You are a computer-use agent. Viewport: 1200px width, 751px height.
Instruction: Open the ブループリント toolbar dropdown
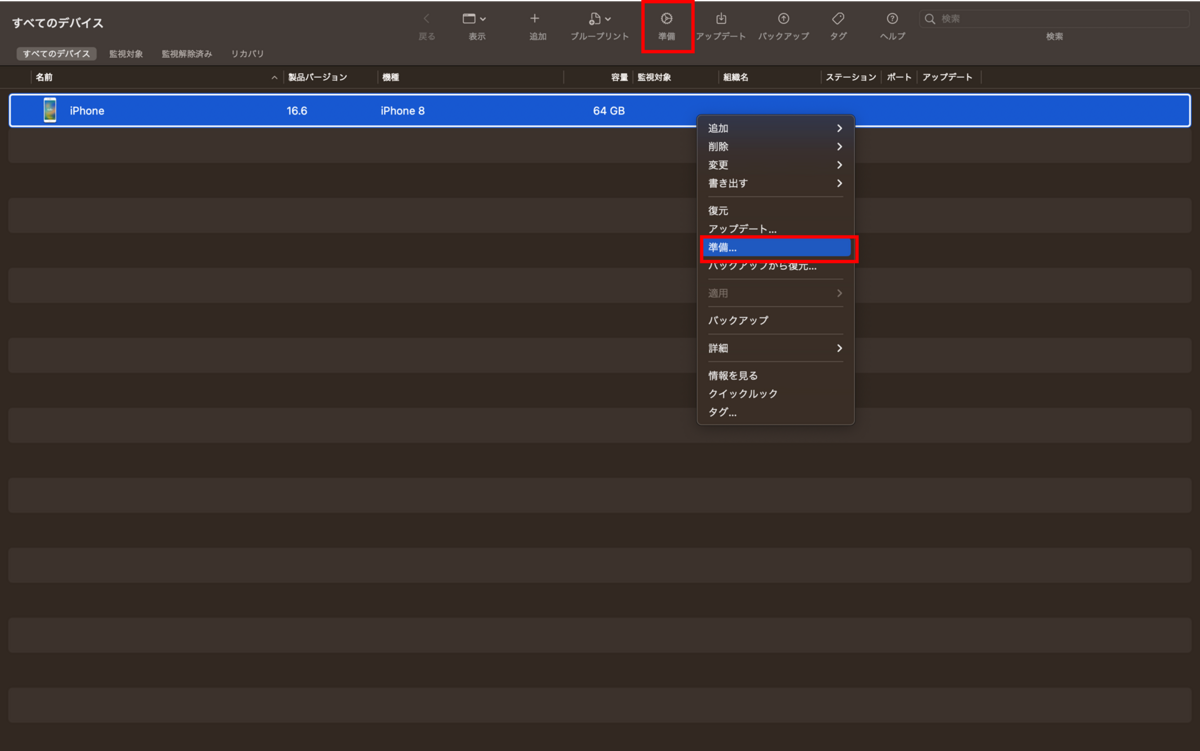pyautogui.click(x=600, y=19)
